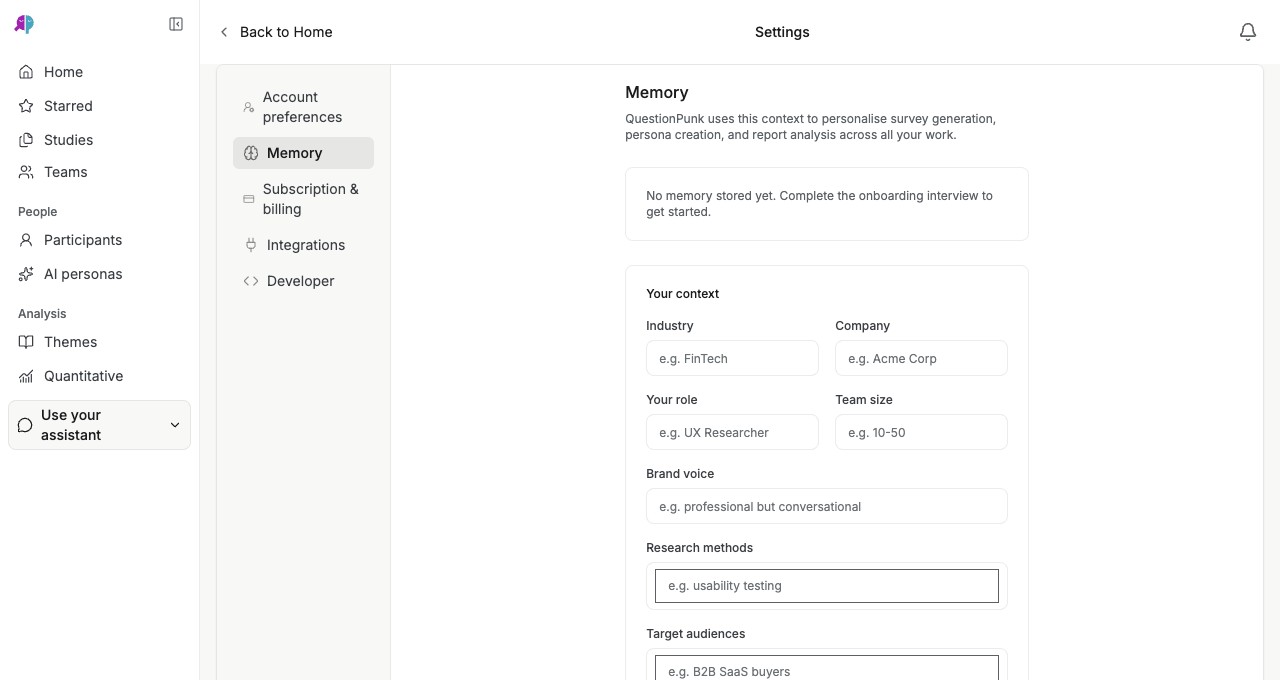The height and width of the screenshot is (680, 1280).
Task: Click the Target audiences input
Action: (827, 668)
